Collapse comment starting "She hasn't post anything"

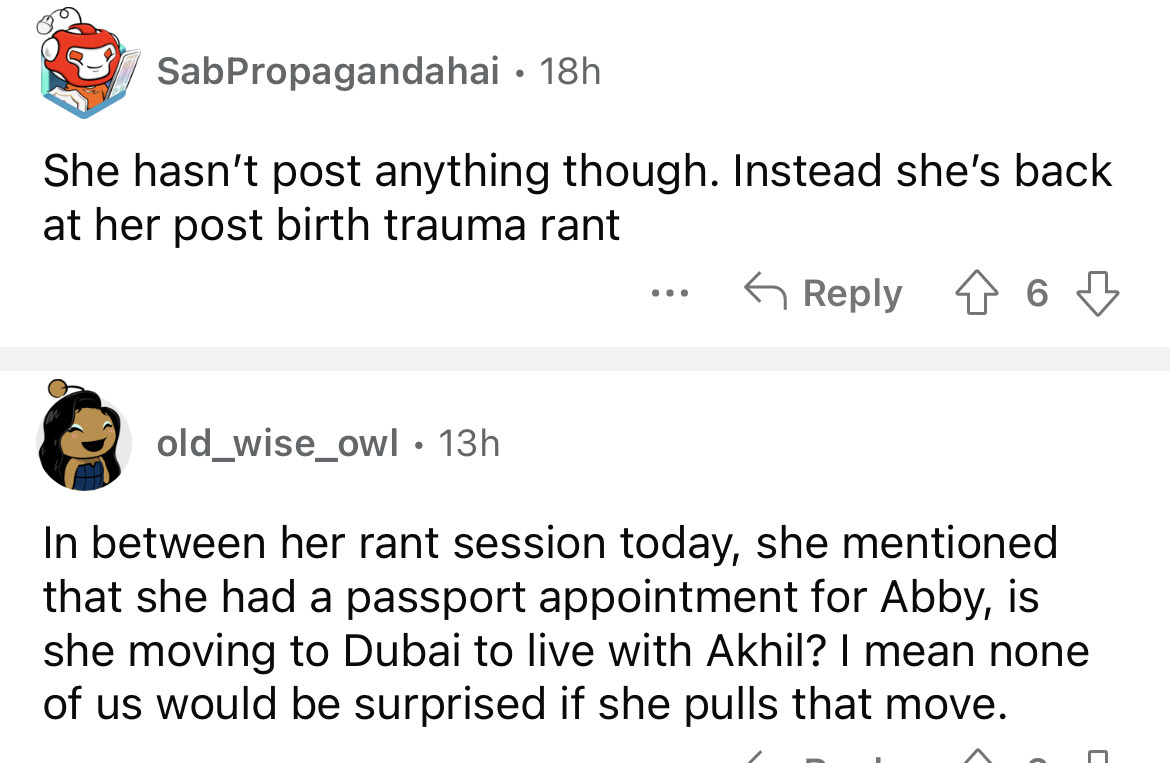click(x=576, y=170)
